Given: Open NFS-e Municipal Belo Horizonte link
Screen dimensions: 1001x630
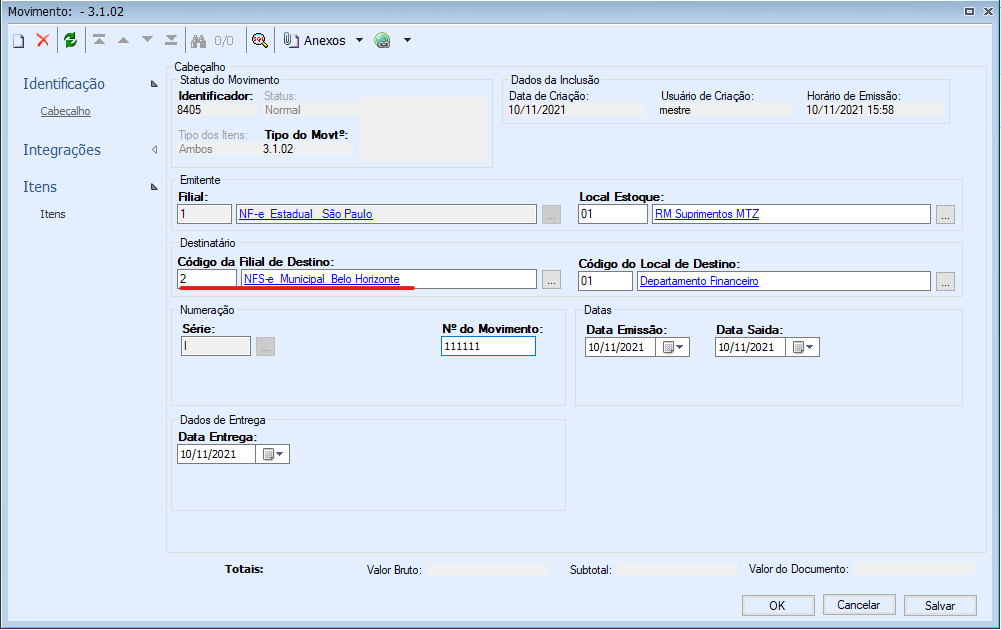Looking at the screenshot, I should click(322, 279).
